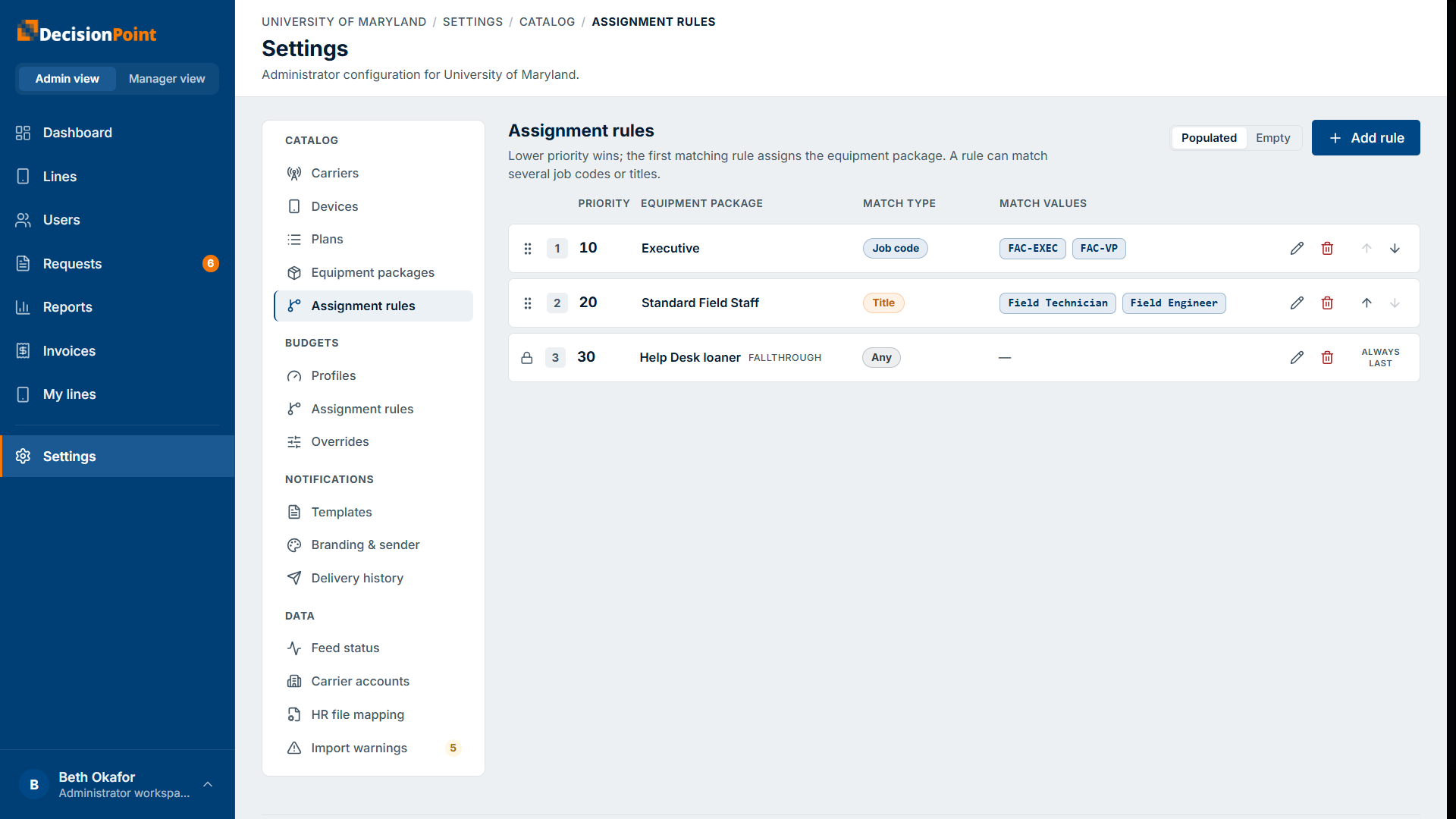The width and height of the screenshot is (1456, 819).
Task: Open the DecisionPoint logo home
Action: (x=86, y=33)
